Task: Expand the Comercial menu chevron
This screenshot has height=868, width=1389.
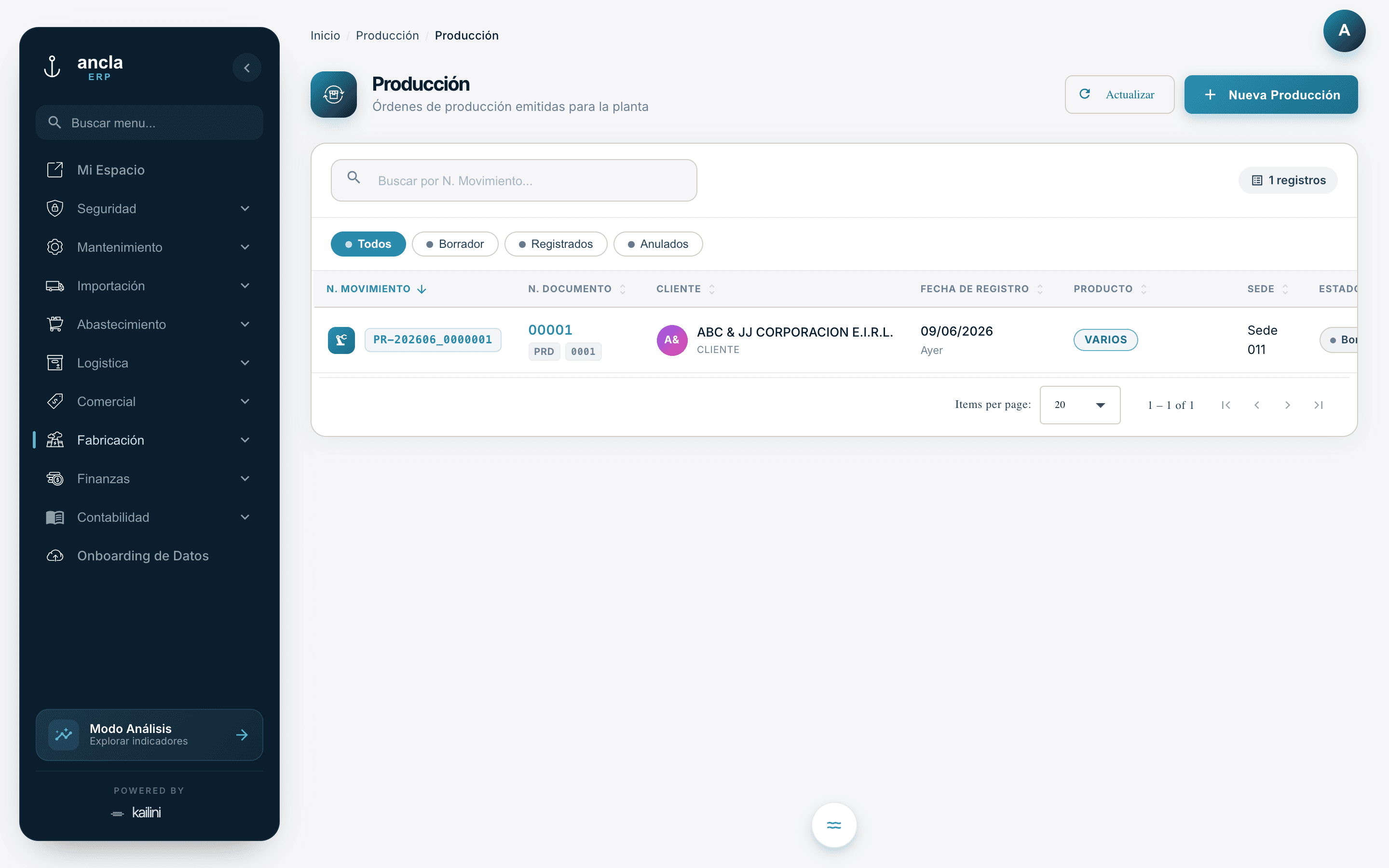Action: (x=245, y=401)
